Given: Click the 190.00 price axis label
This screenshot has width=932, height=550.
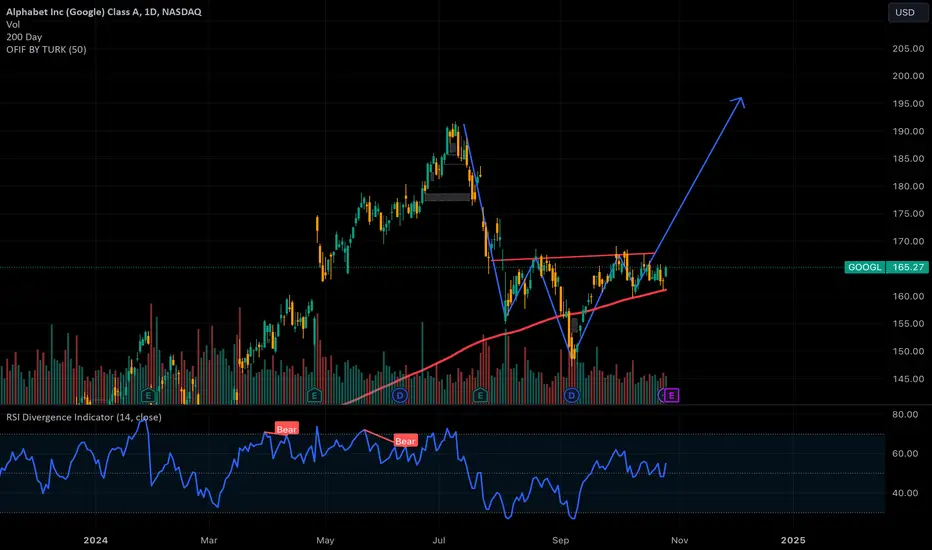Looking at the screenshot, I should tap(908, 131).
